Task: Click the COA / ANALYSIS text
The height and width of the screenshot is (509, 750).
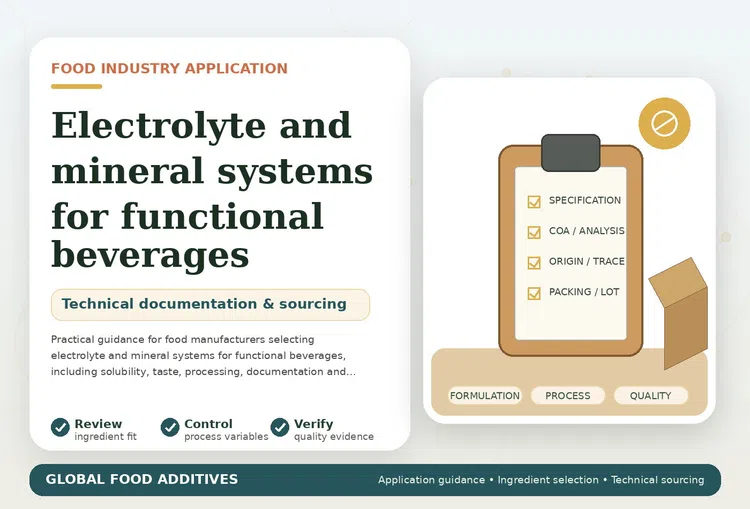Action: pos(586,231)
